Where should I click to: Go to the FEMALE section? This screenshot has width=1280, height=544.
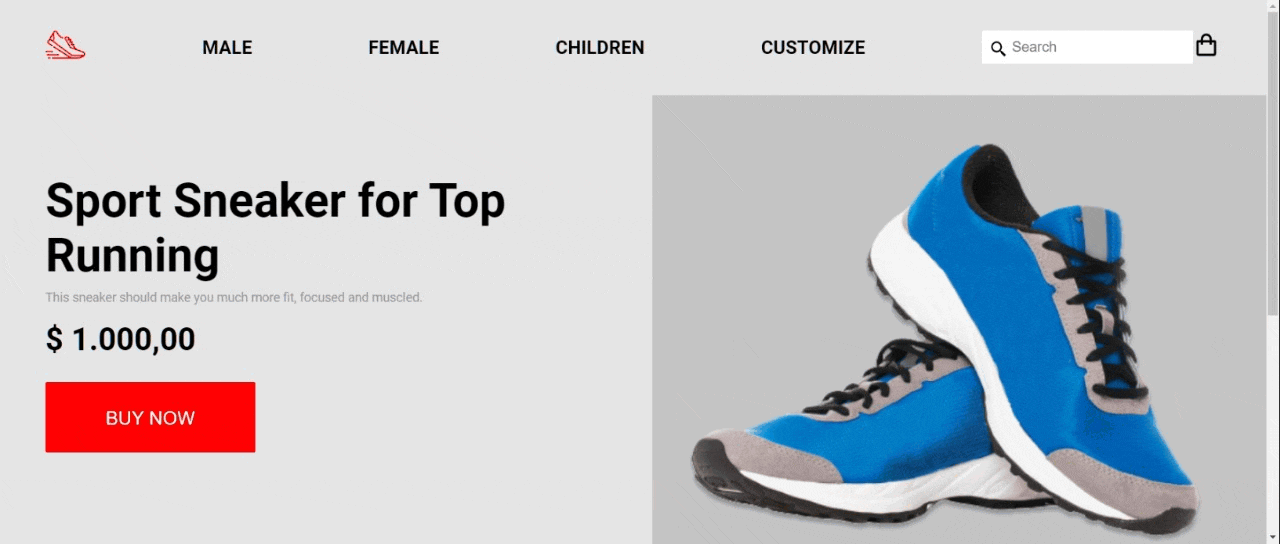(x=404, y=48)
